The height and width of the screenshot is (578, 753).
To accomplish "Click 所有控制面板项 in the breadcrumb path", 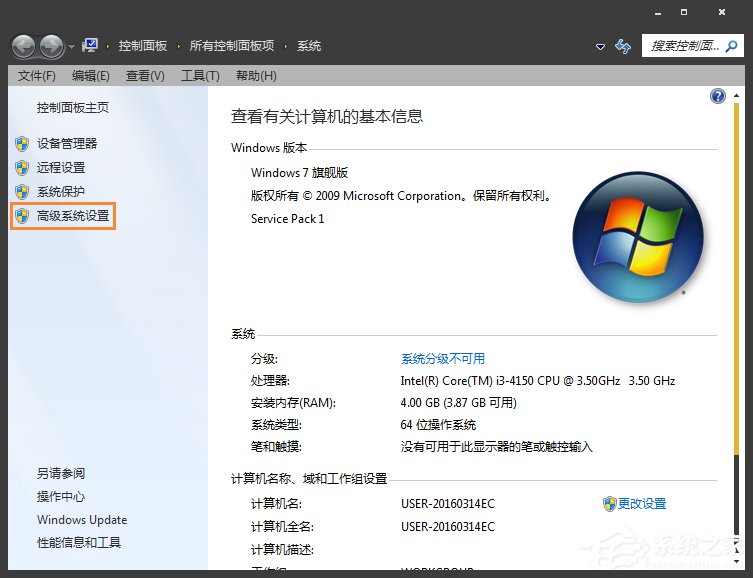I will (x=230, y=46).
